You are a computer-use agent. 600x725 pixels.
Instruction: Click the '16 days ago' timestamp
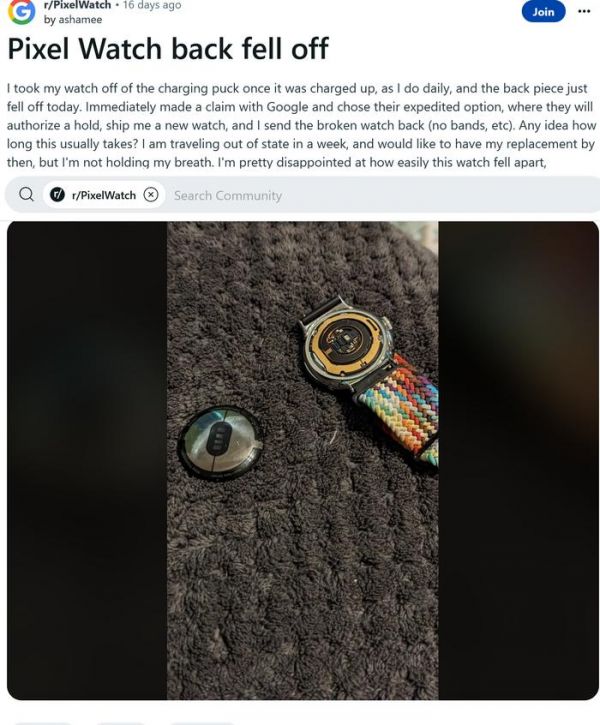tap(152, 5)
